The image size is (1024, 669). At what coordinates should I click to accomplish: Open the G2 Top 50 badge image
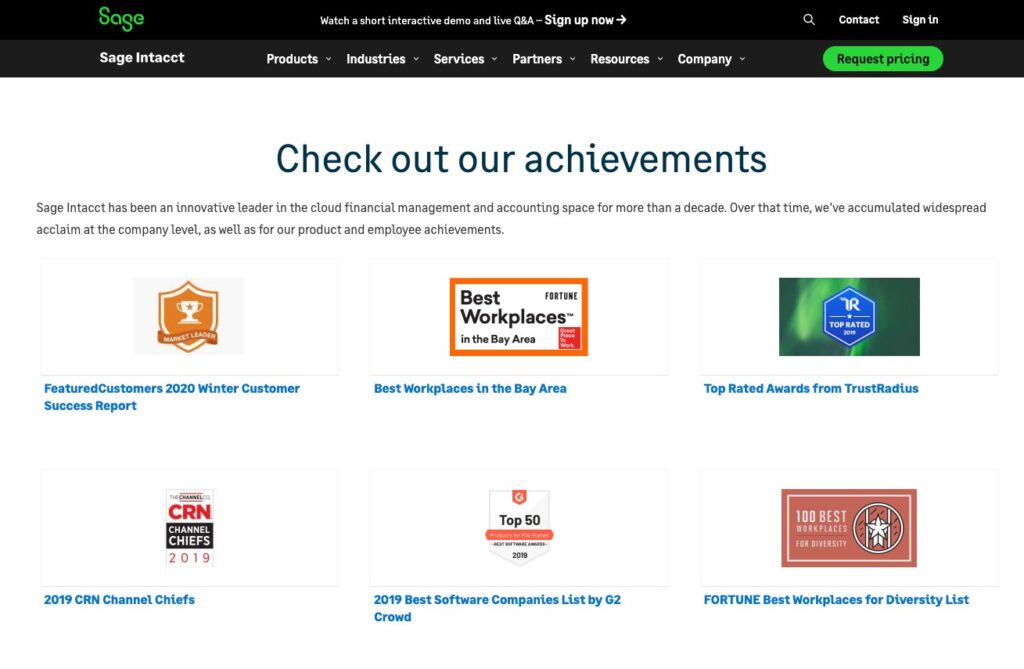coord(519,527)
